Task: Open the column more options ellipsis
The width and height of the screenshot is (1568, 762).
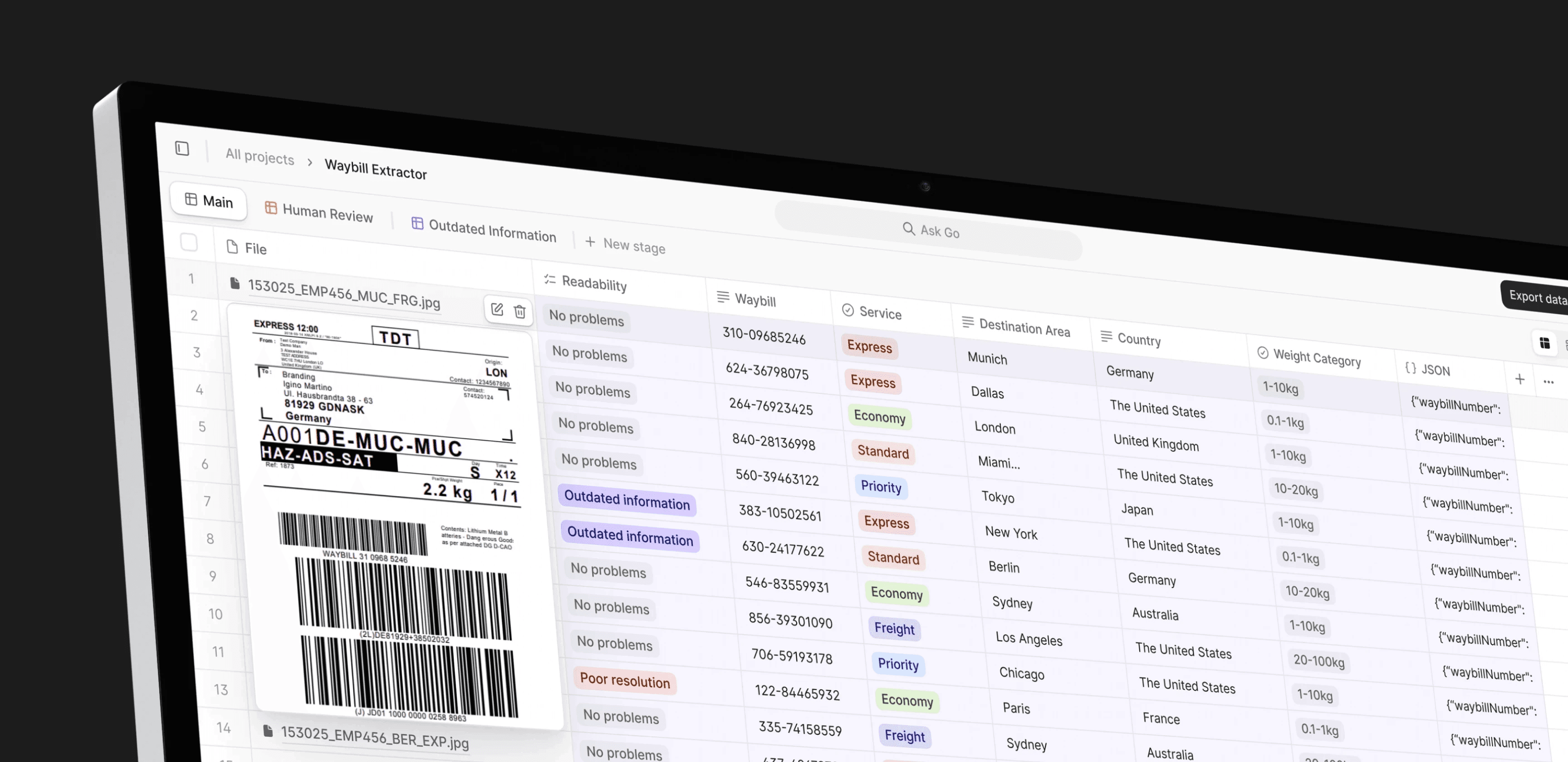Action: (1548, 382)
